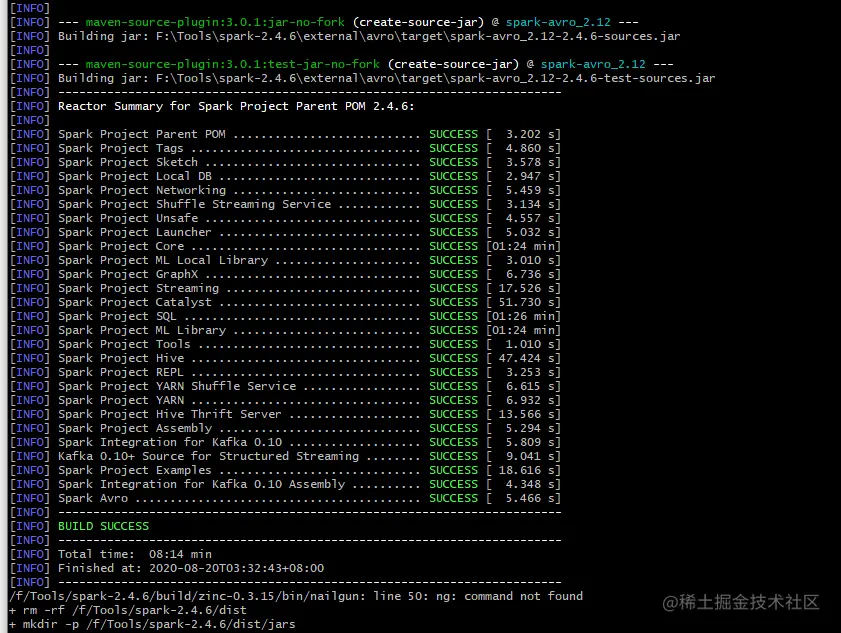Screen dimensions: 841x633
Task: Click the 'Spark Project Local DB' line
Action: coord(285,176)
